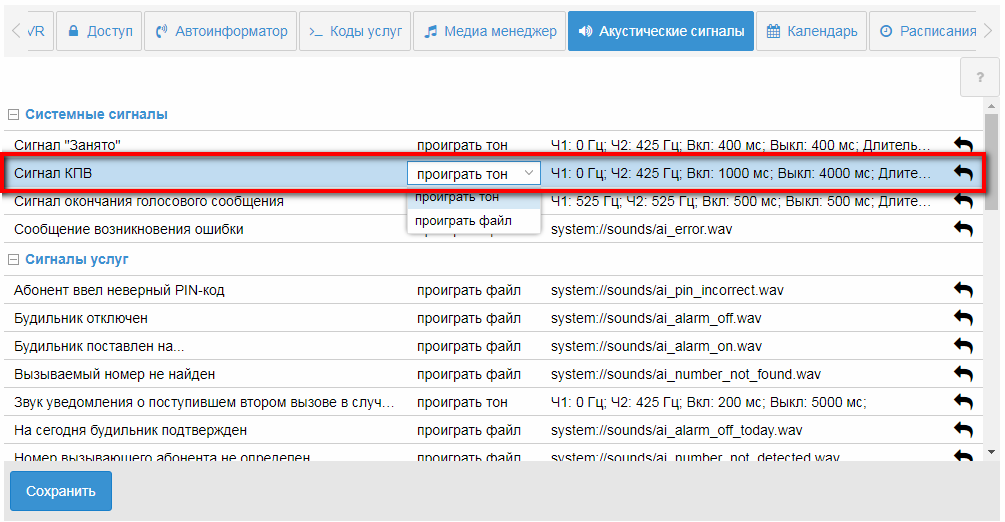Reset the "Вызываемый номер не найден" signal

coord(963,374)
